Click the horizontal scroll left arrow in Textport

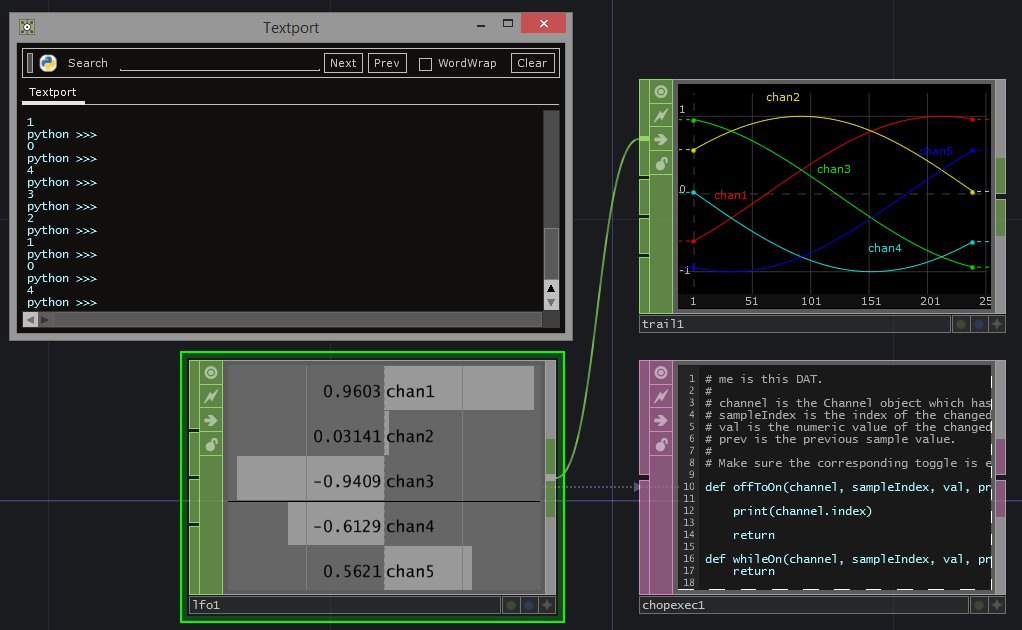[30, 320]
